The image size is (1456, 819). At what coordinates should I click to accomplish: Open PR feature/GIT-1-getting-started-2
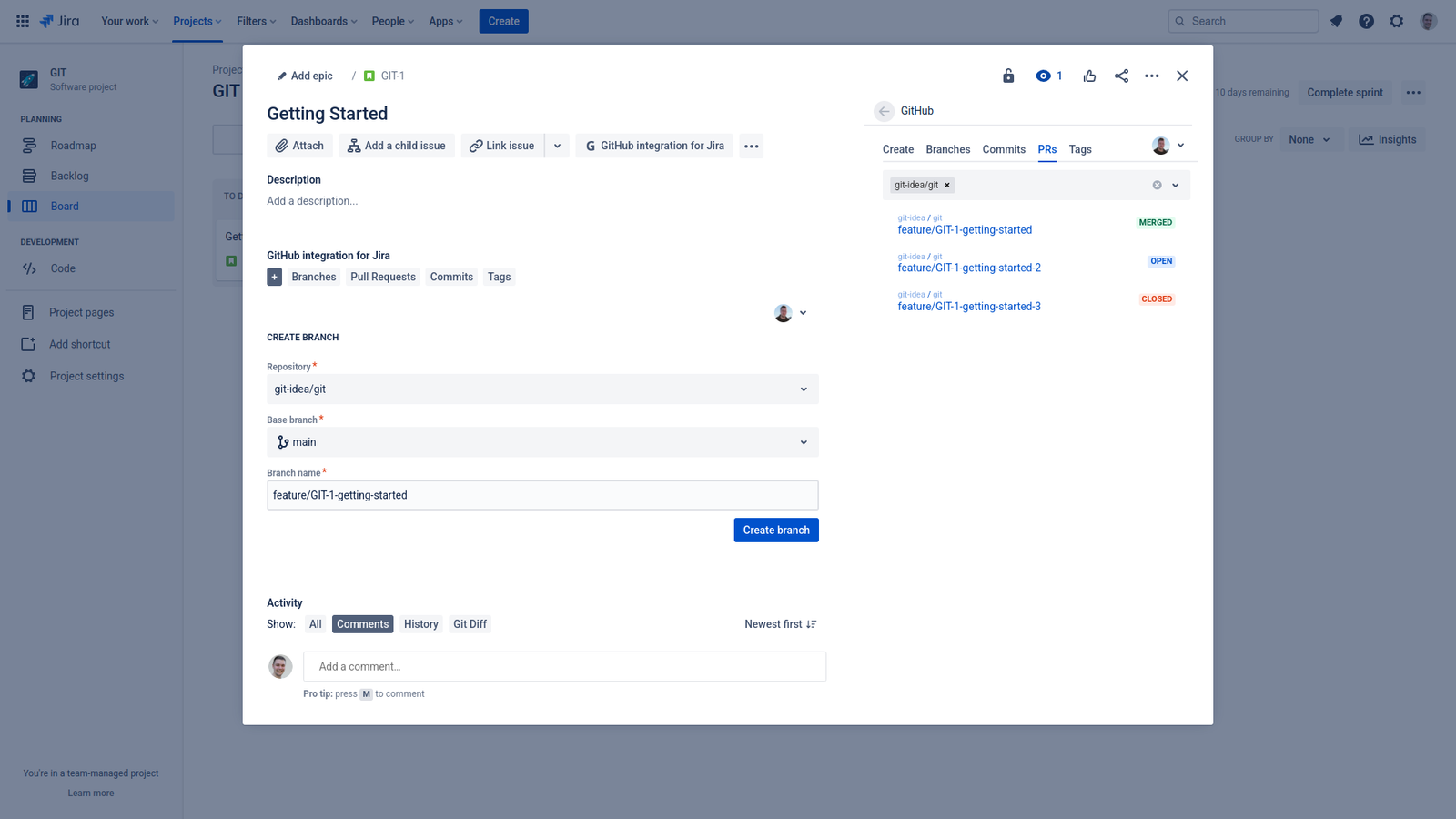[x=969, y=268]
